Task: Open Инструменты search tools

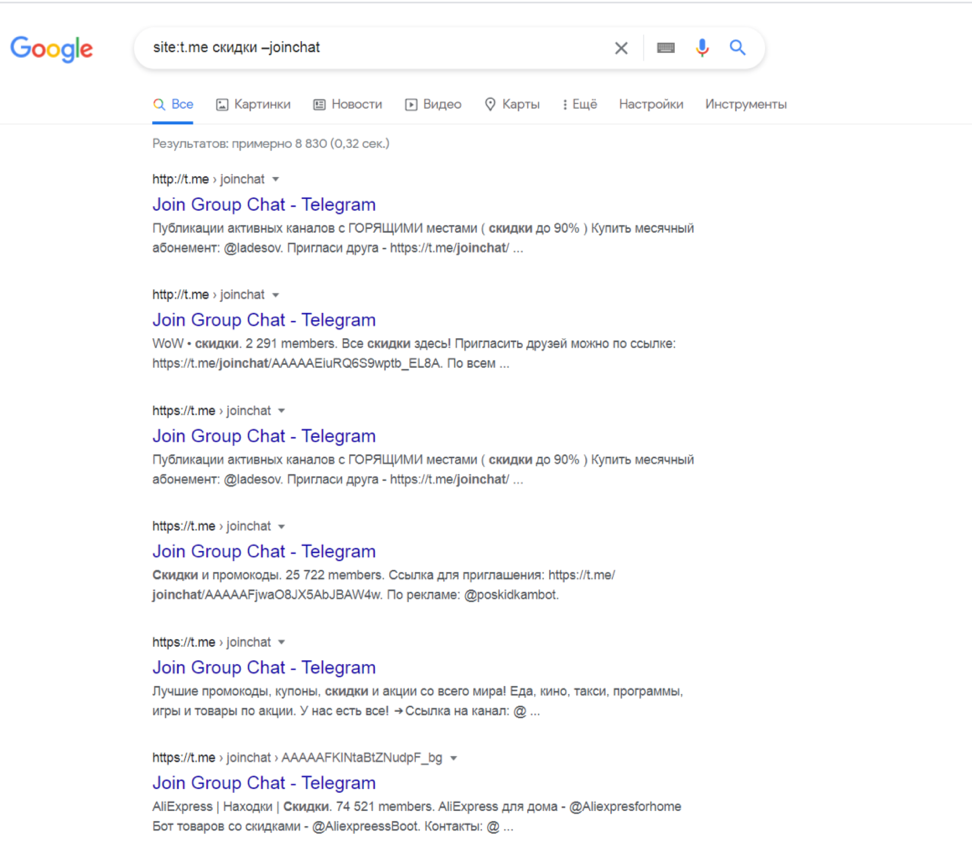Action: click(745, 104)
